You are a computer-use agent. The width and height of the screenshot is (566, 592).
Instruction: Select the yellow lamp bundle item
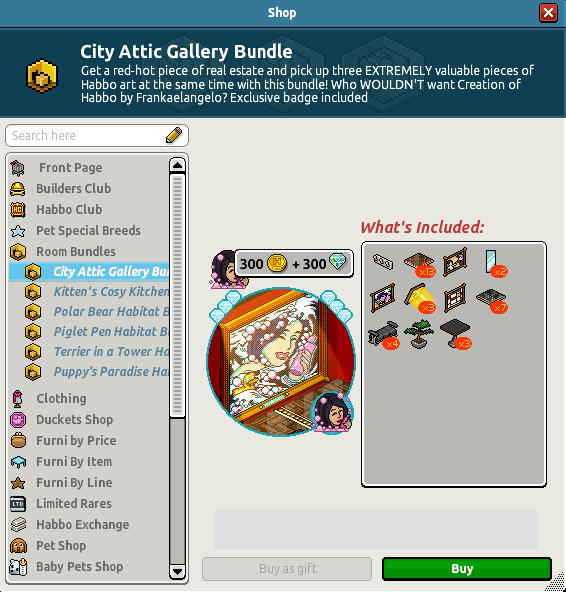pos(420,299)
